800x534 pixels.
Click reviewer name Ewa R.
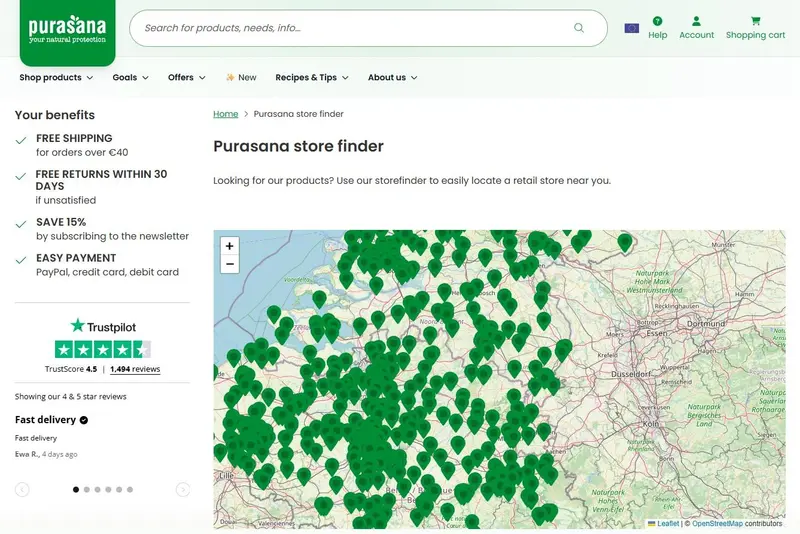pos(27,454)
